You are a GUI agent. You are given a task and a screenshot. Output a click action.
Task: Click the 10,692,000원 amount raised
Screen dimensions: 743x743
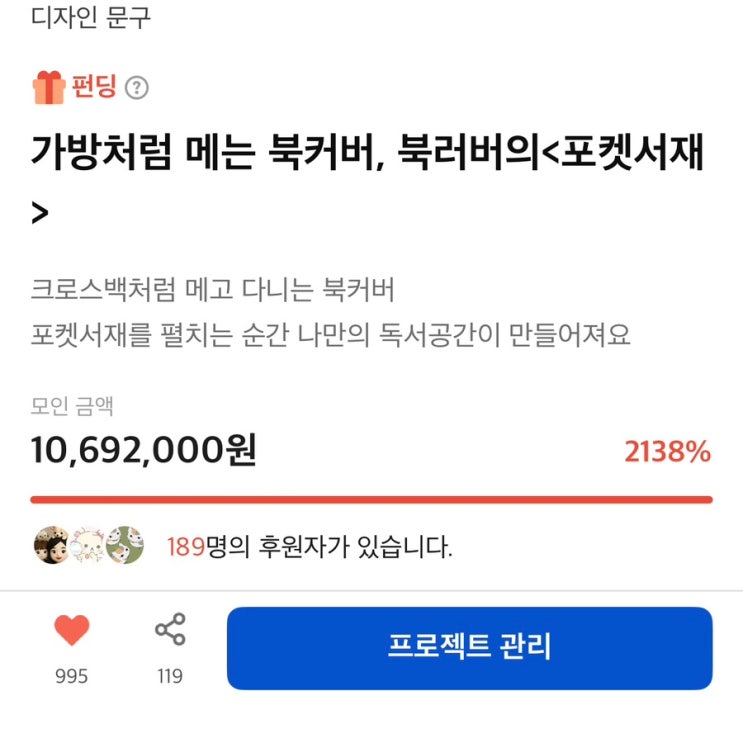click(x=144, y=451)
